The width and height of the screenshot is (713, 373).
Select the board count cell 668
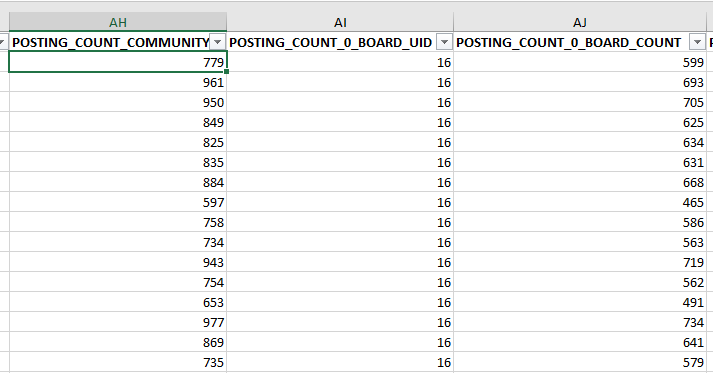580,182
